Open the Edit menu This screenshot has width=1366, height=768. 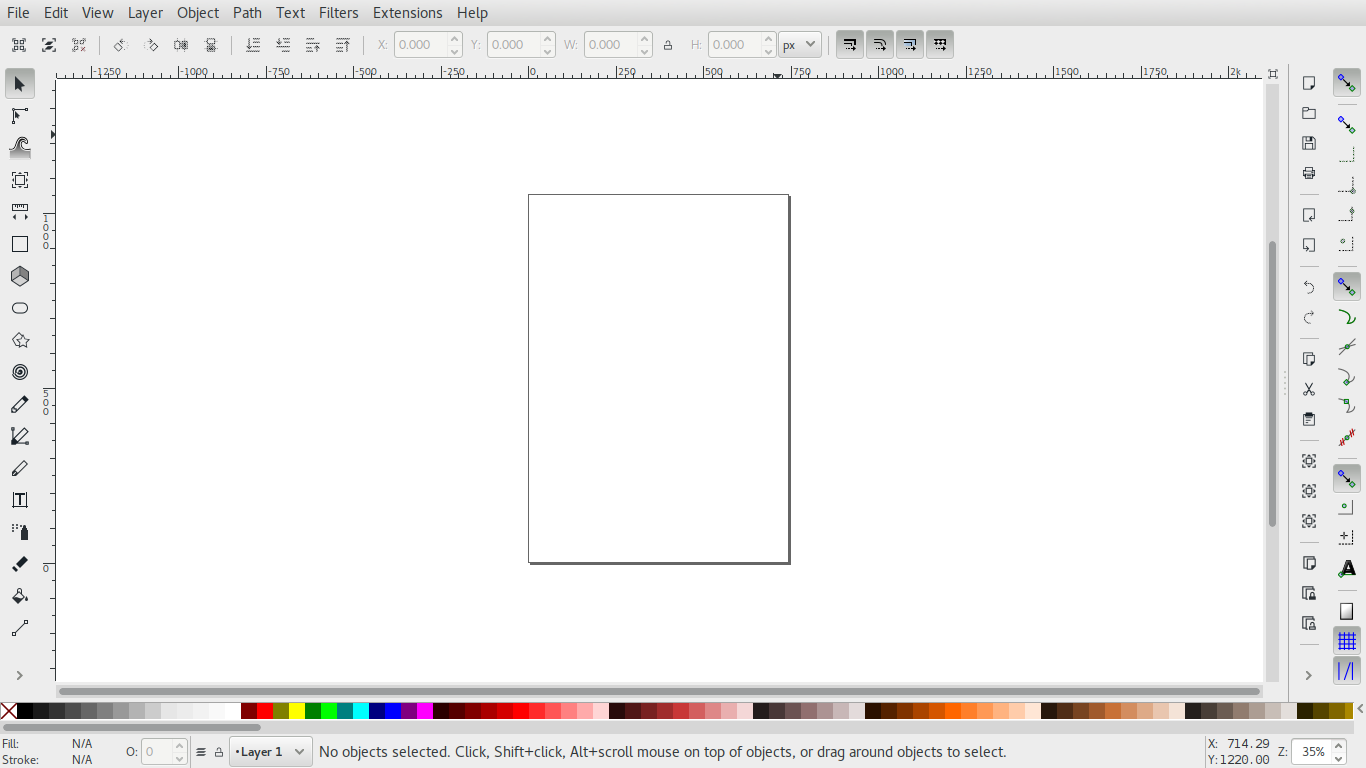(x=56, y=13)
